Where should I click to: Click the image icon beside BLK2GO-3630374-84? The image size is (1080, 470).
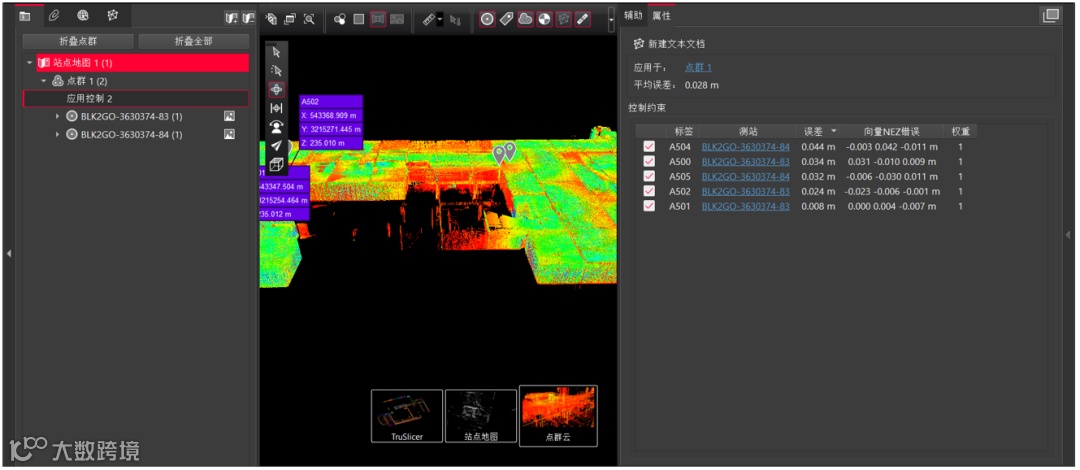pos(230,134)
